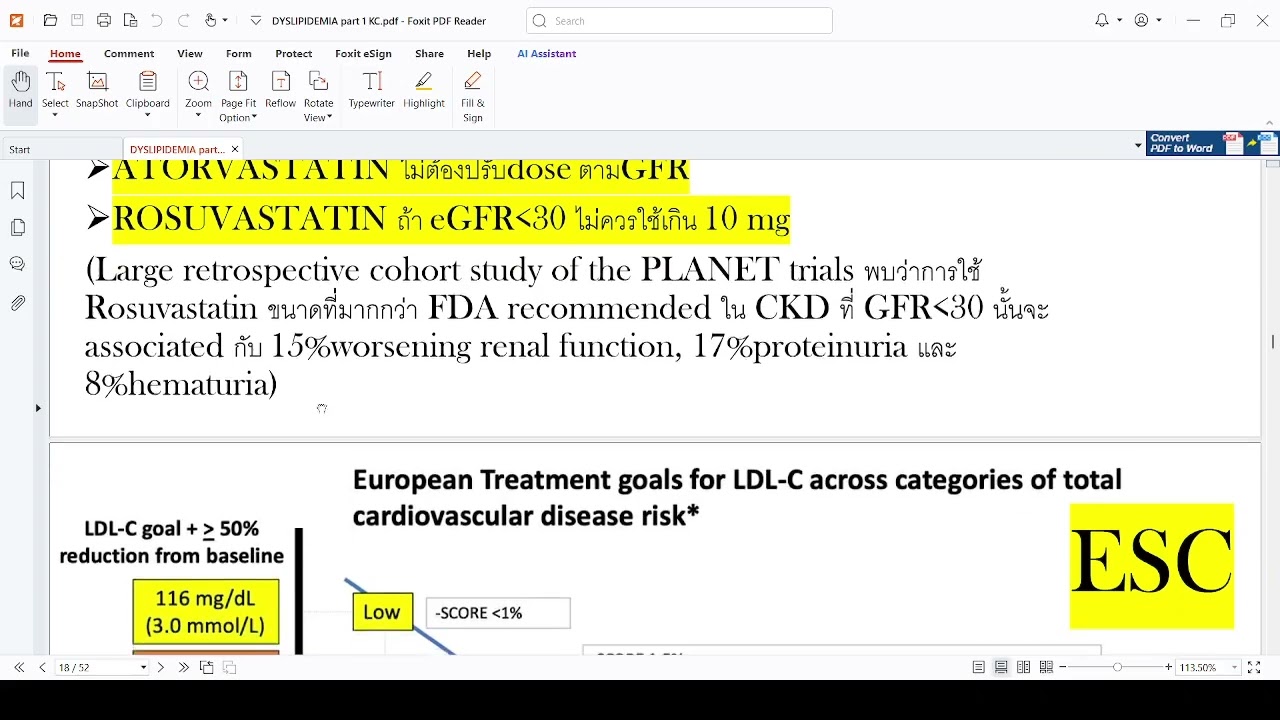Click the Save icon in title bar
This screenshot has width=1280, height=720.
pyautogui.click(x=77, y=20)
